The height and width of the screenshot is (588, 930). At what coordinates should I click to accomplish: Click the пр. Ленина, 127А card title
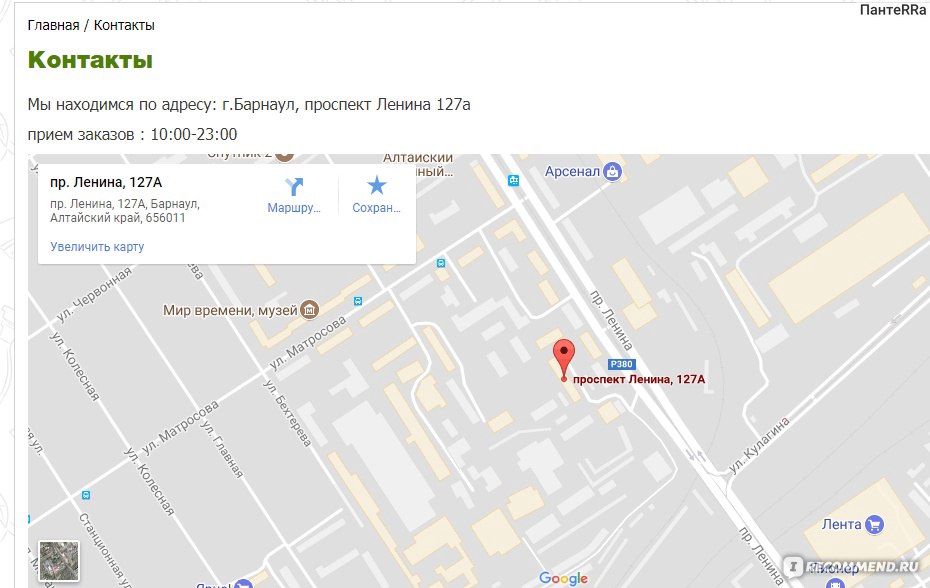pyautogui.click(x=106, y=182)
